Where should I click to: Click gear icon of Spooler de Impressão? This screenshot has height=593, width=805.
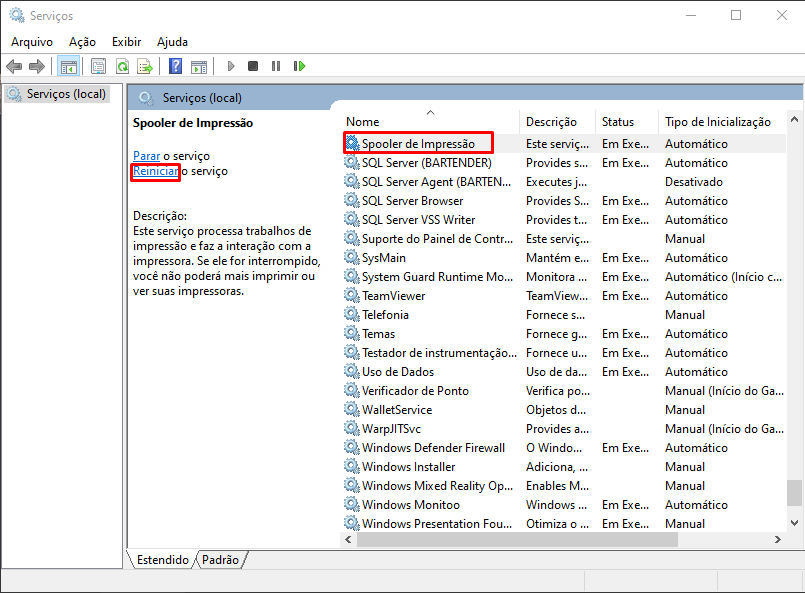pyautogui.click(x=352, y=144)
